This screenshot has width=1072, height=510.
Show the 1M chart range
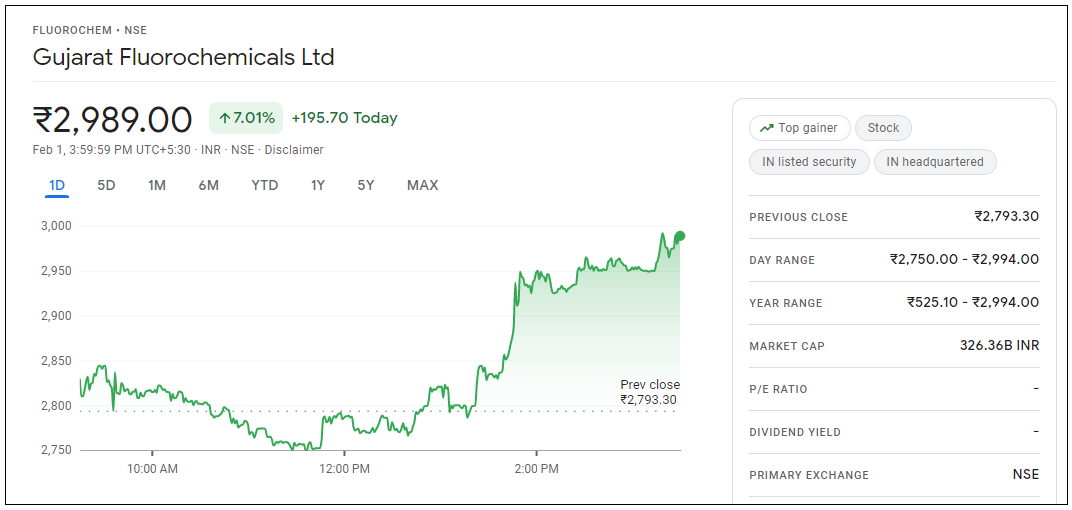[x=157, y=185]
